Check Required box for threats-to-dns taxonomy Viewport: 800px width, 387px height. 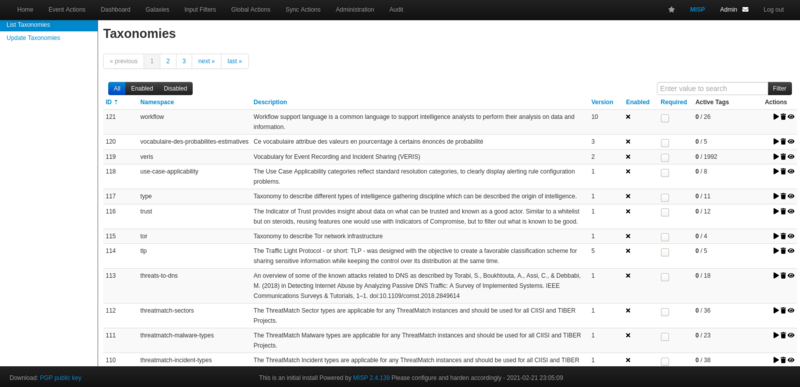coord(665,277)
